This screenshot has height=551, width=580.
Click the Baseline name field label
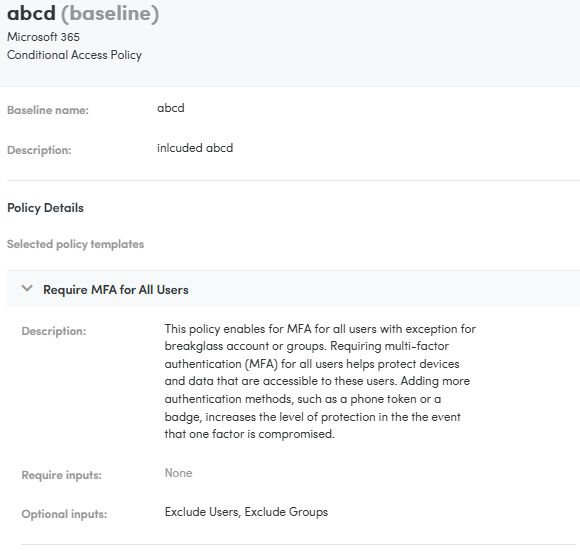(x=48, y=110)
